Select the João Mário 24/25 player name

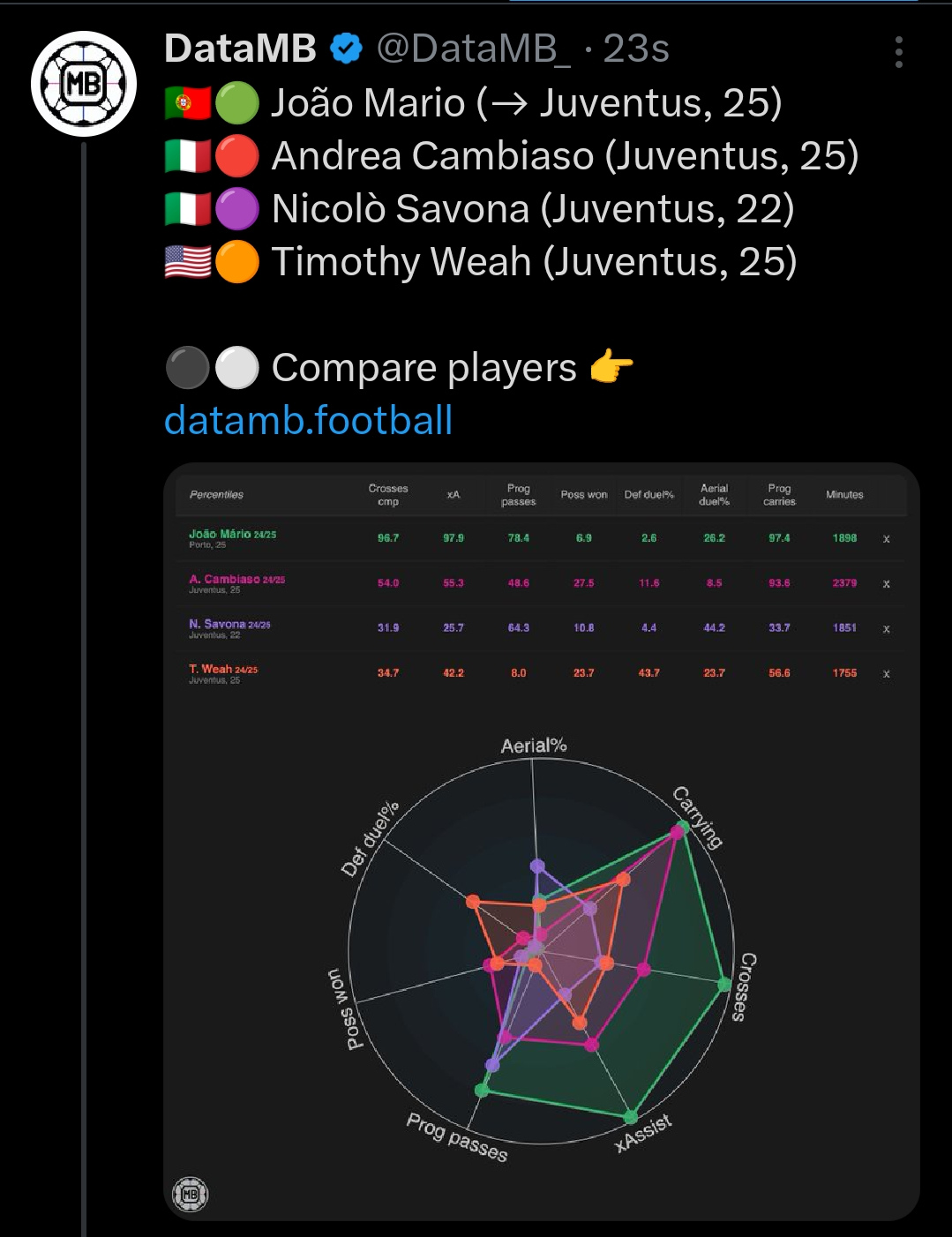pos(232,534)
